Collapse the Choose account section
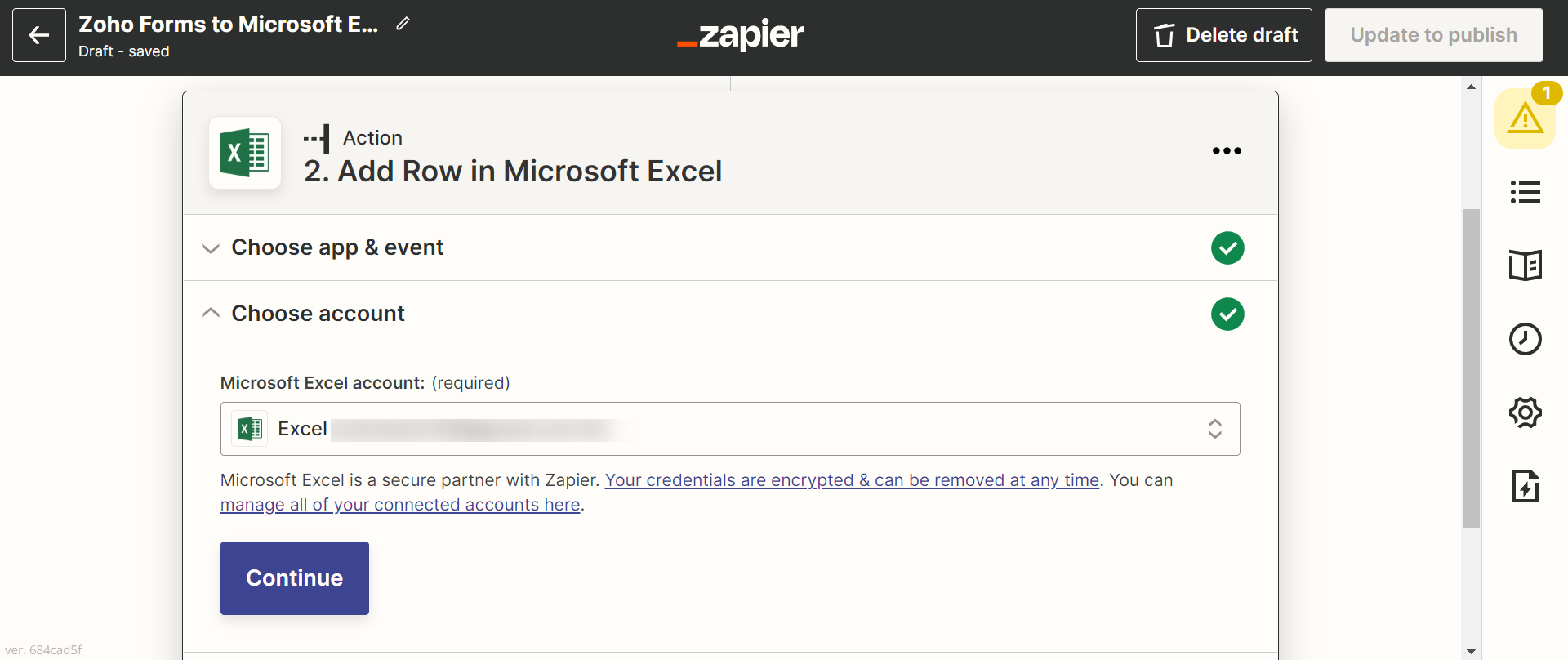1568x660 pixels. click(x=318, y=314)
